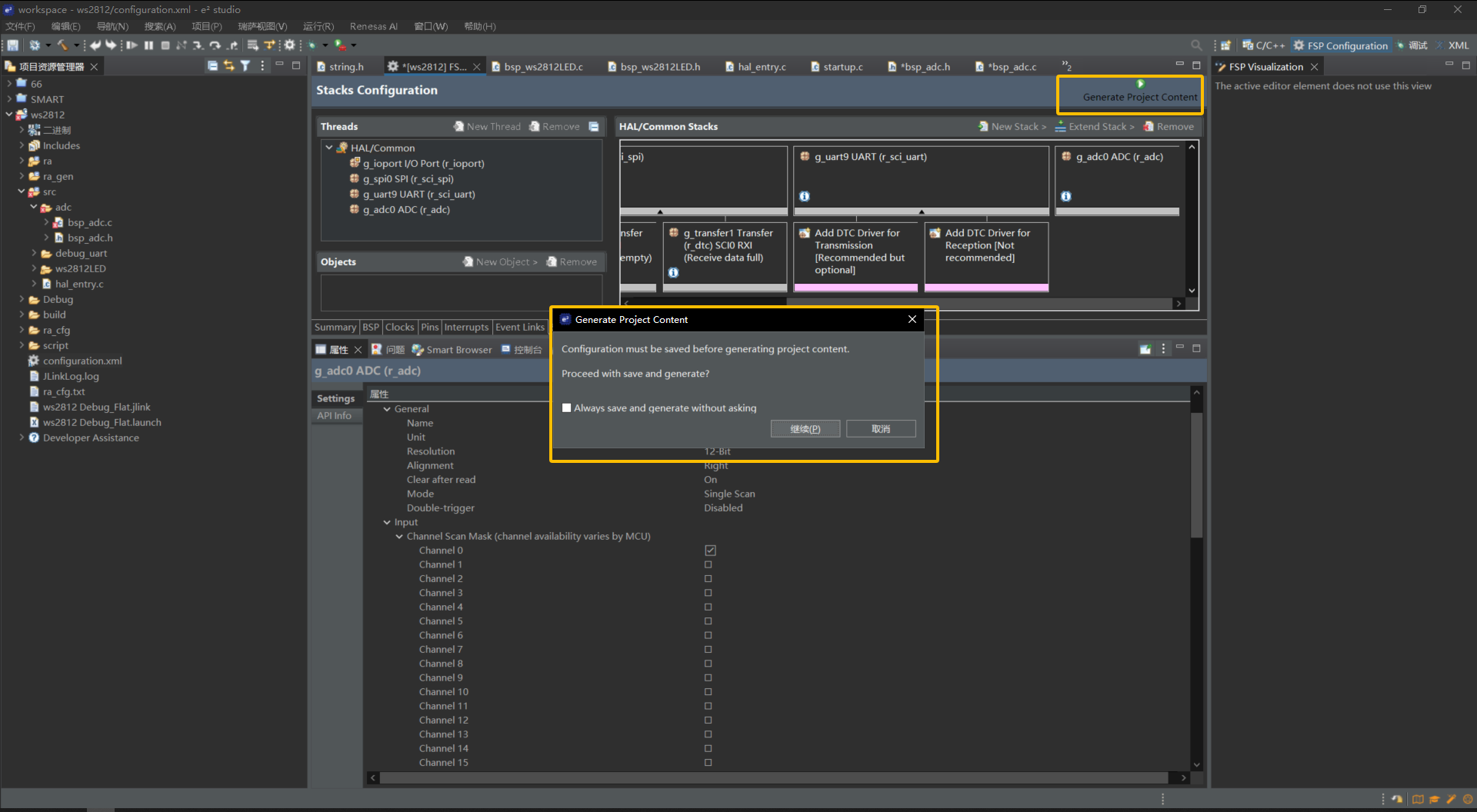The width and height of the screenshot is (1477, 812).
Task: Enable the Channel 11 checkbox
Action: (x=708, y=706)
